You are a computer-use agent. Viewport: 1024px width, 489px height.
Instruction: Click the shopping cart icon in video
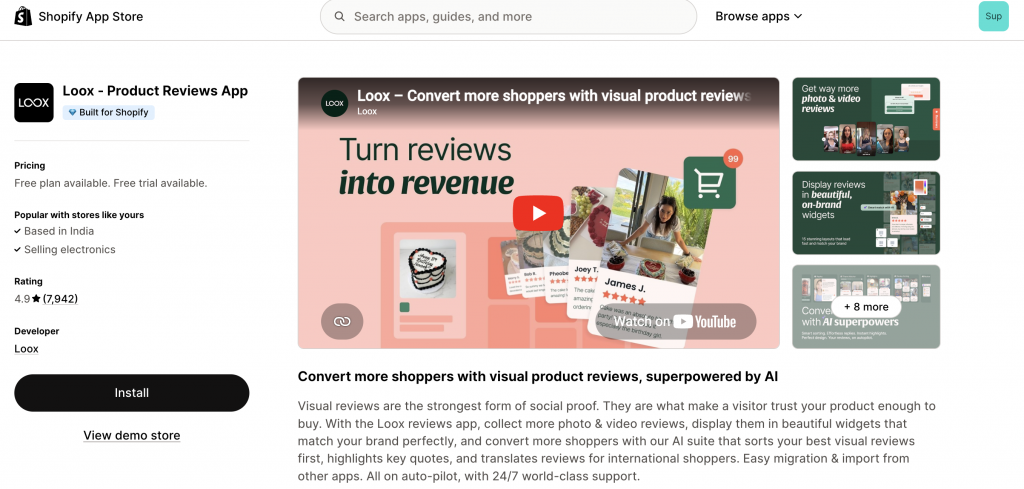[709, 183]
